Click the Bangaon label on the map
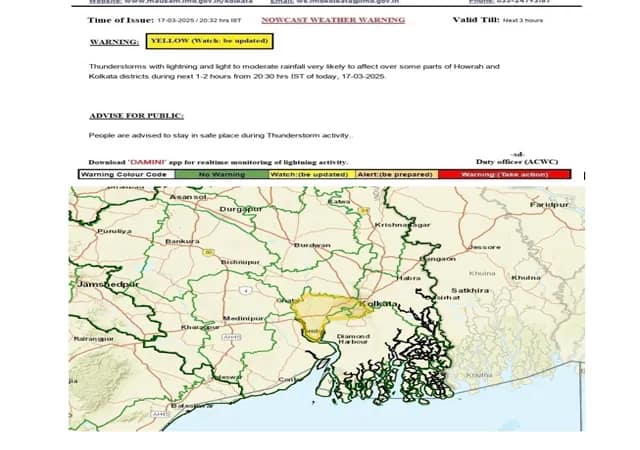 (438, 259)
